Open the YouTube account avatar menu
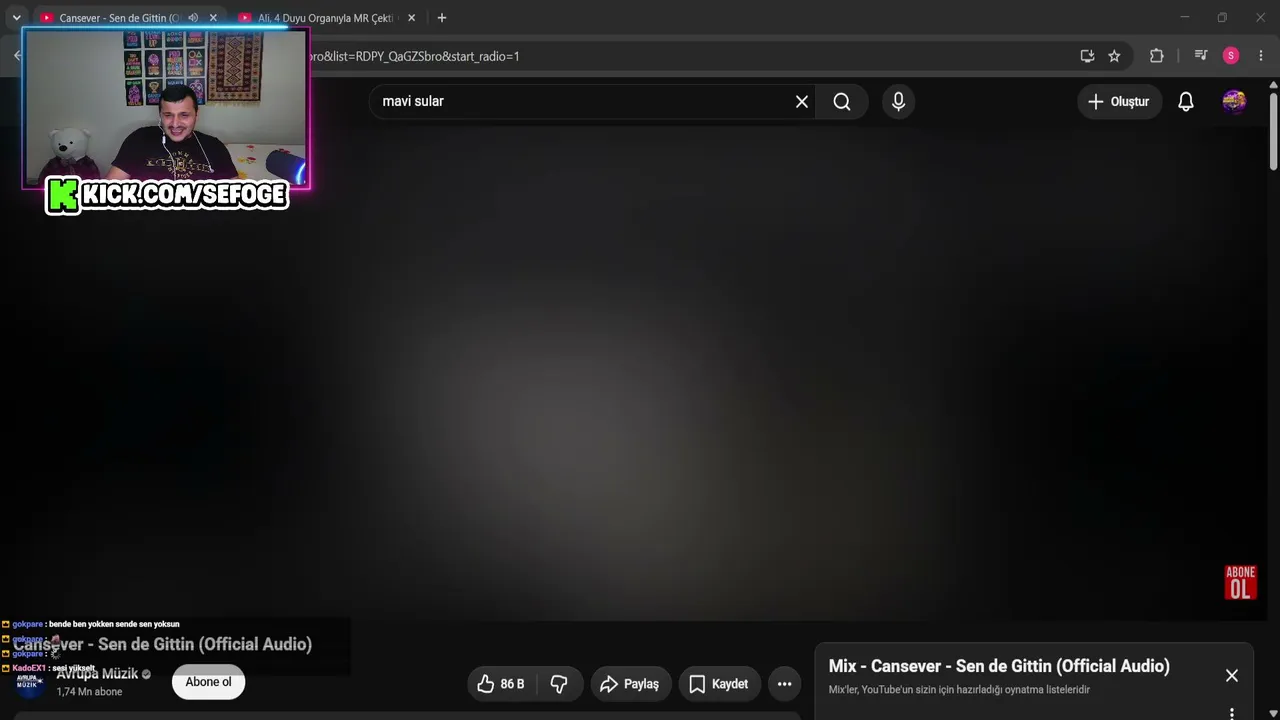Viewport: 1280px width, 720px height. click(1234, 101)
